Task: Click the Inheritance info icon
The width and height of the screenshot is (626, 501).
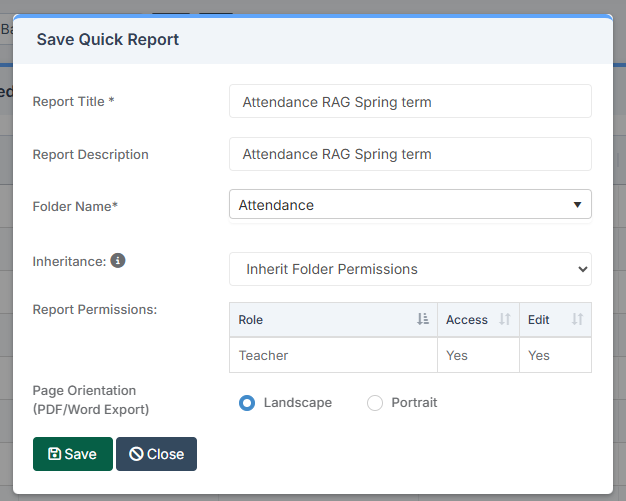Action: 118,261
